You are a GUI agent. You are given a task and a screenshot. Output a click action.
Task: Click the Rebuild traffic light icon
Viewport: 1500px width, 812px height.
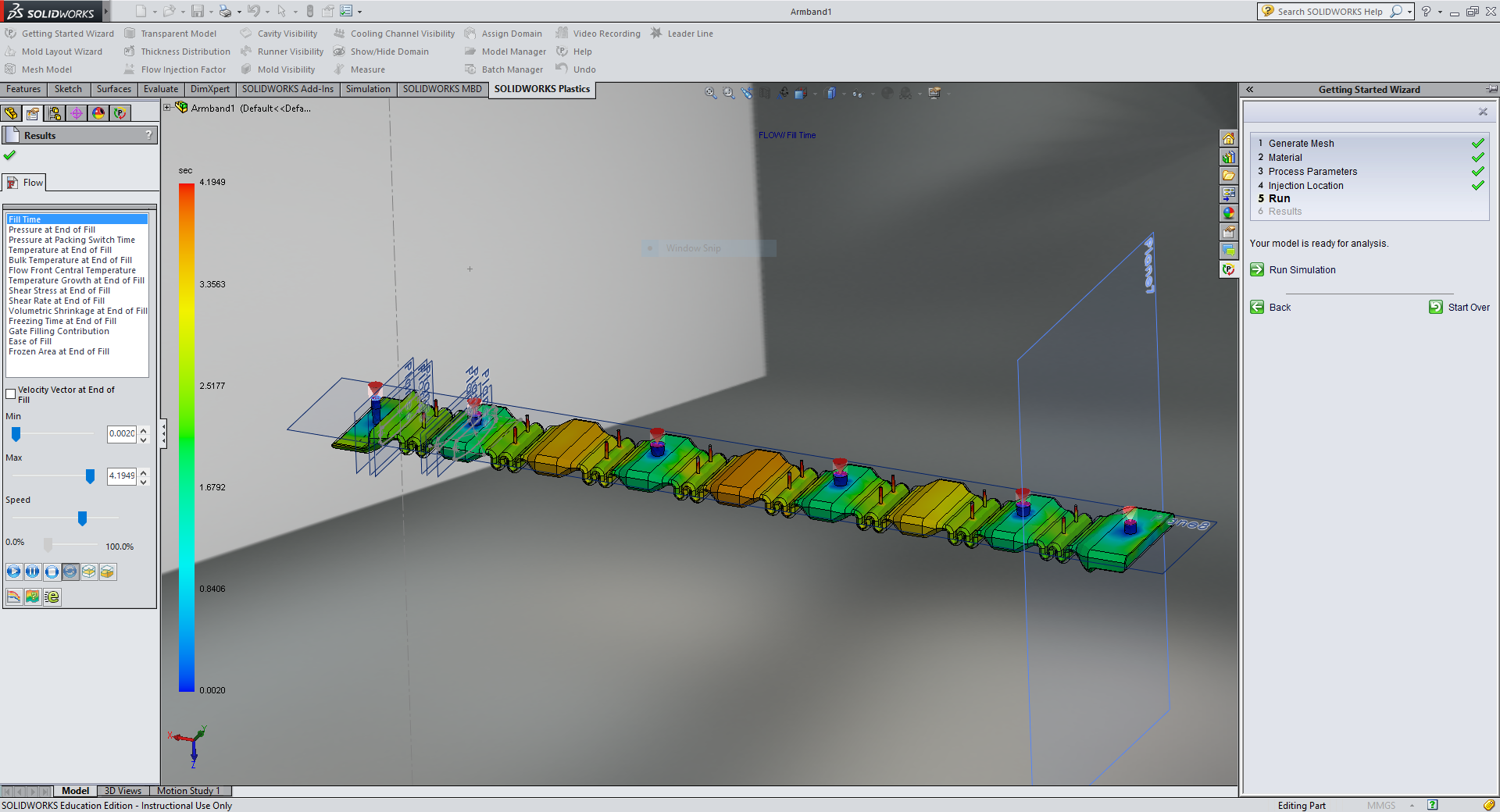click(310, 11)
